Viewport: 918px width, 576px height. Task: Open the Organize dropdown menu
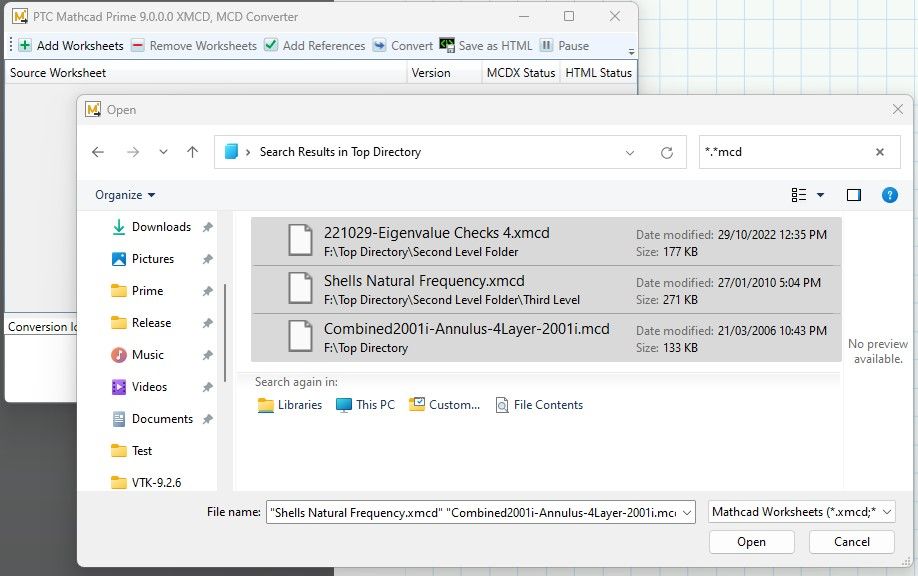125,195
